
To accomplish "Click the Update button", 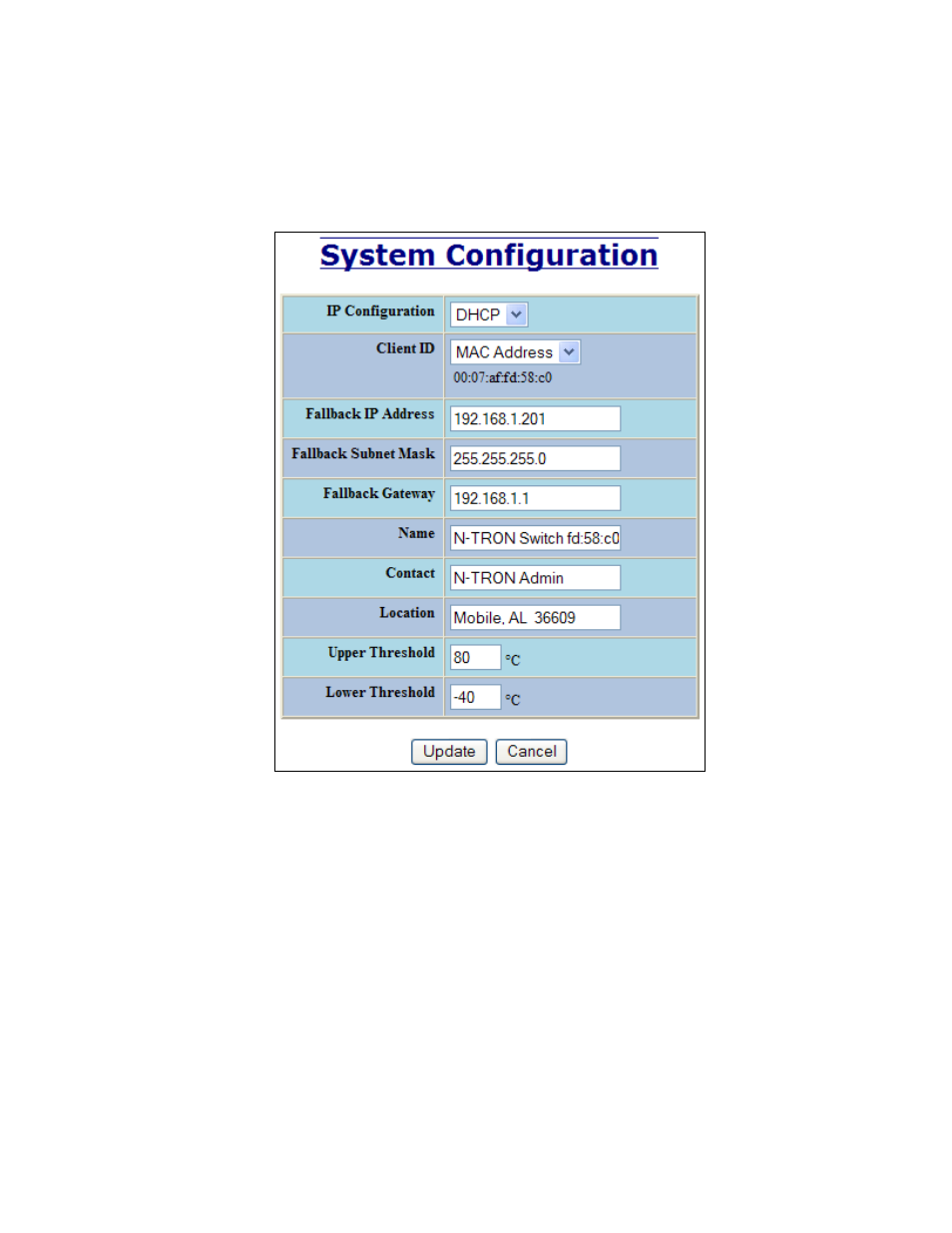I will pyautogui.click(x=449, y=752).
